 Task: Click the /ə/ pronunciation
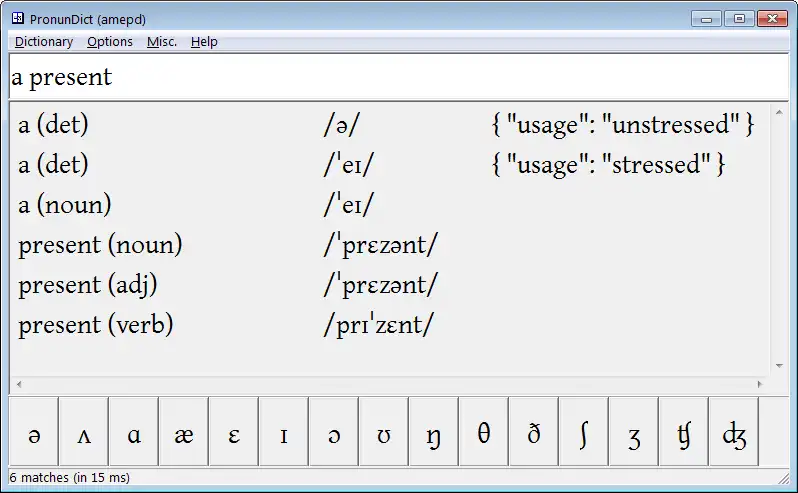coord(341,125)
